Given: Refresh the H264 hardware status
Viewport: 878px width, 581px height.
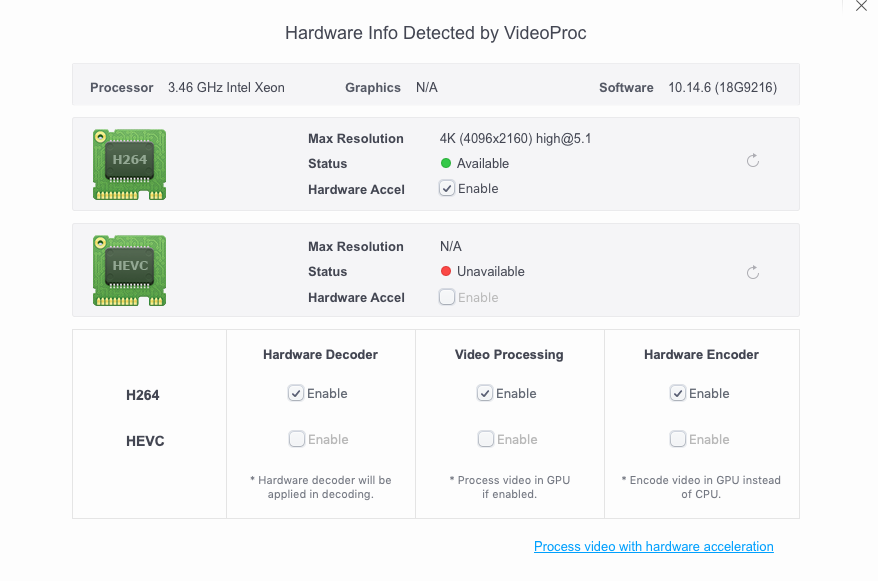Looking at the screenshot, I should [x=753, y=161].
